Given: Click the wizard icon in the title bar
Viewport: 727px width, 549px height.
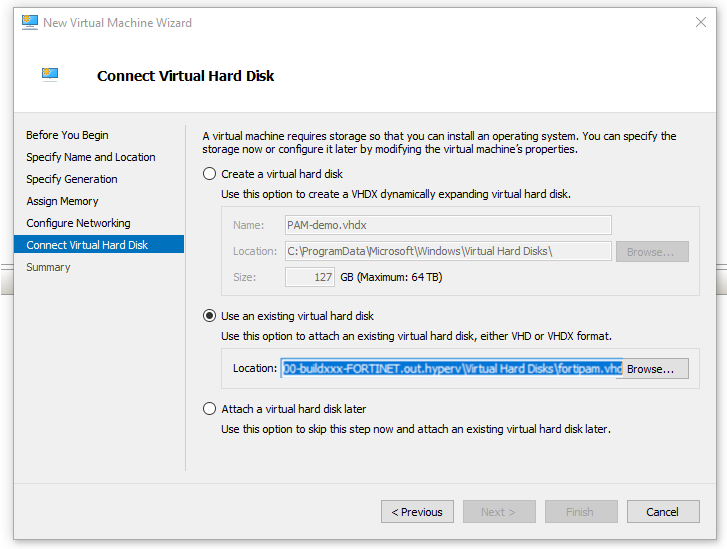Looking at the screenshot, I should [x=29, y=22].
